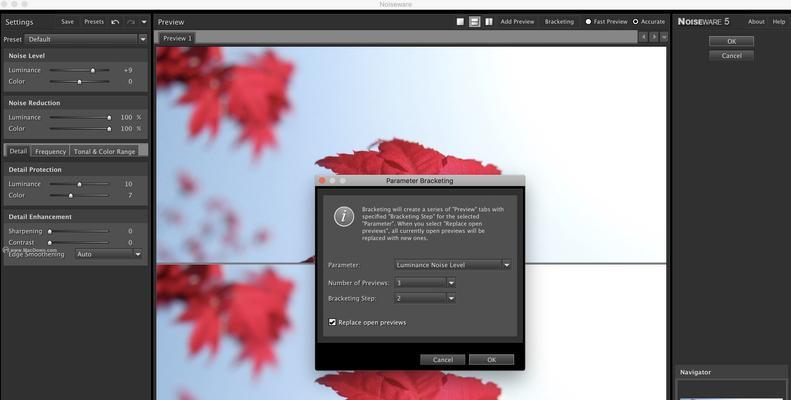
Task: Open the Settings panel options arrow
Action: coord(144,22)
